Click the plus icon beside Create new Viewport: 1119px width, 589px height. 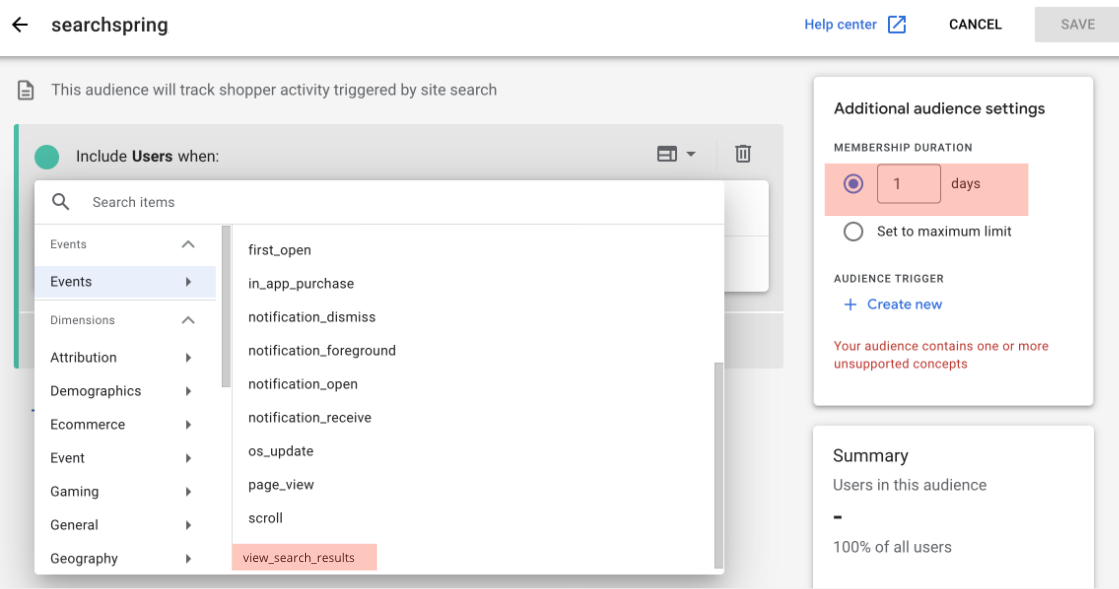849,305
